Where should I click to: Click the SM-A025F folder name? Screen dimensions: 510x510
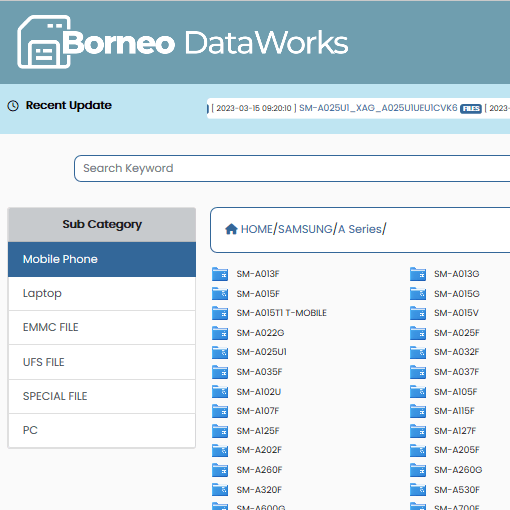(x=457, y=333)
